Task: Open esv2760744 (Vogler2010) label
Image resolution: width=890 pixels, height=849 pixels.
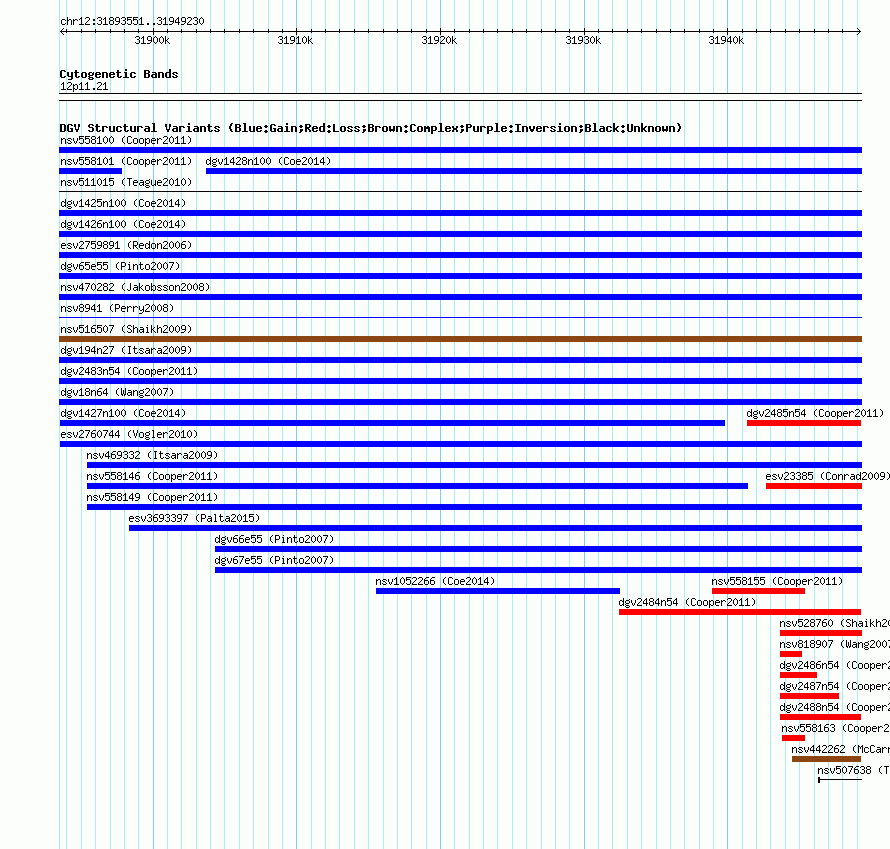Action: [129, 434]
